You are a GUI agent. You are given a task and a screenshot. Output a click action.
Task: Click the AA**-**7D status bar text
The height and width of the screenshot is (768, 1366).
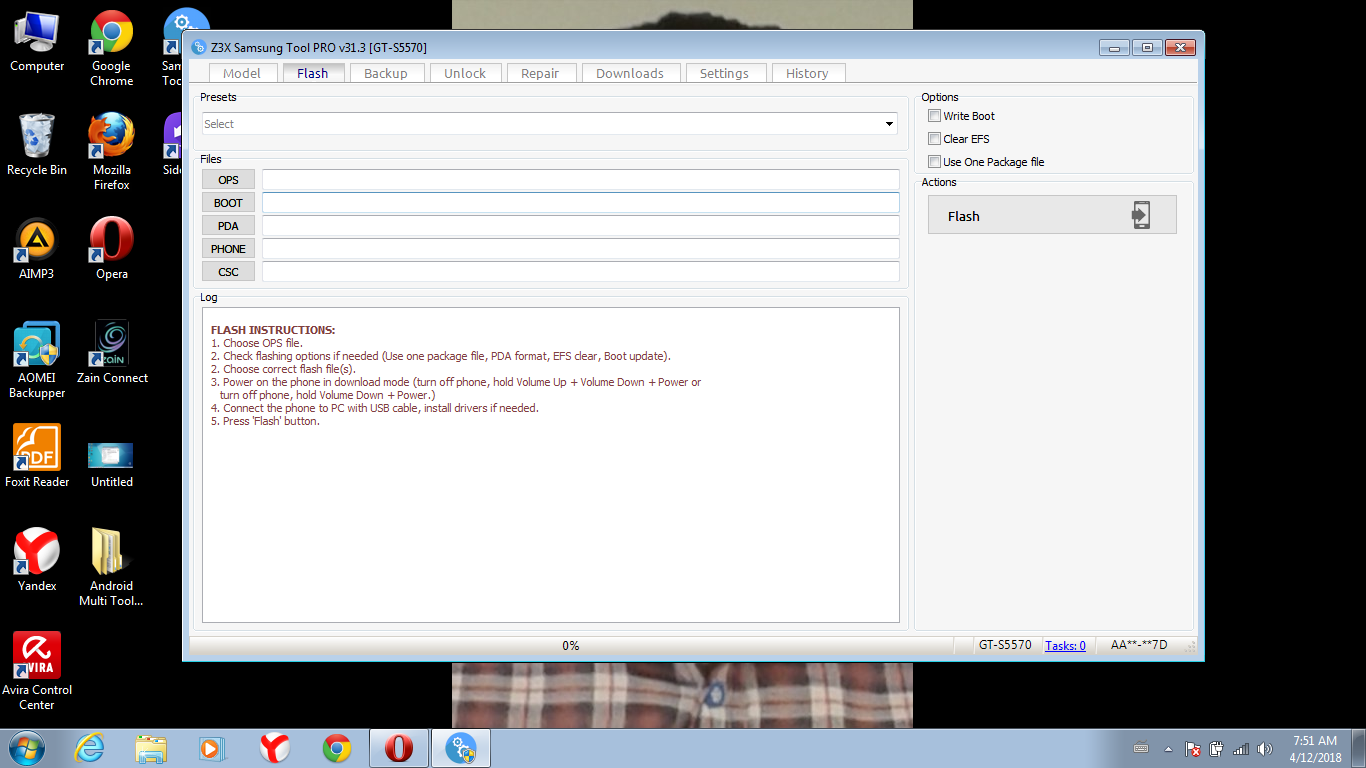1139,646
